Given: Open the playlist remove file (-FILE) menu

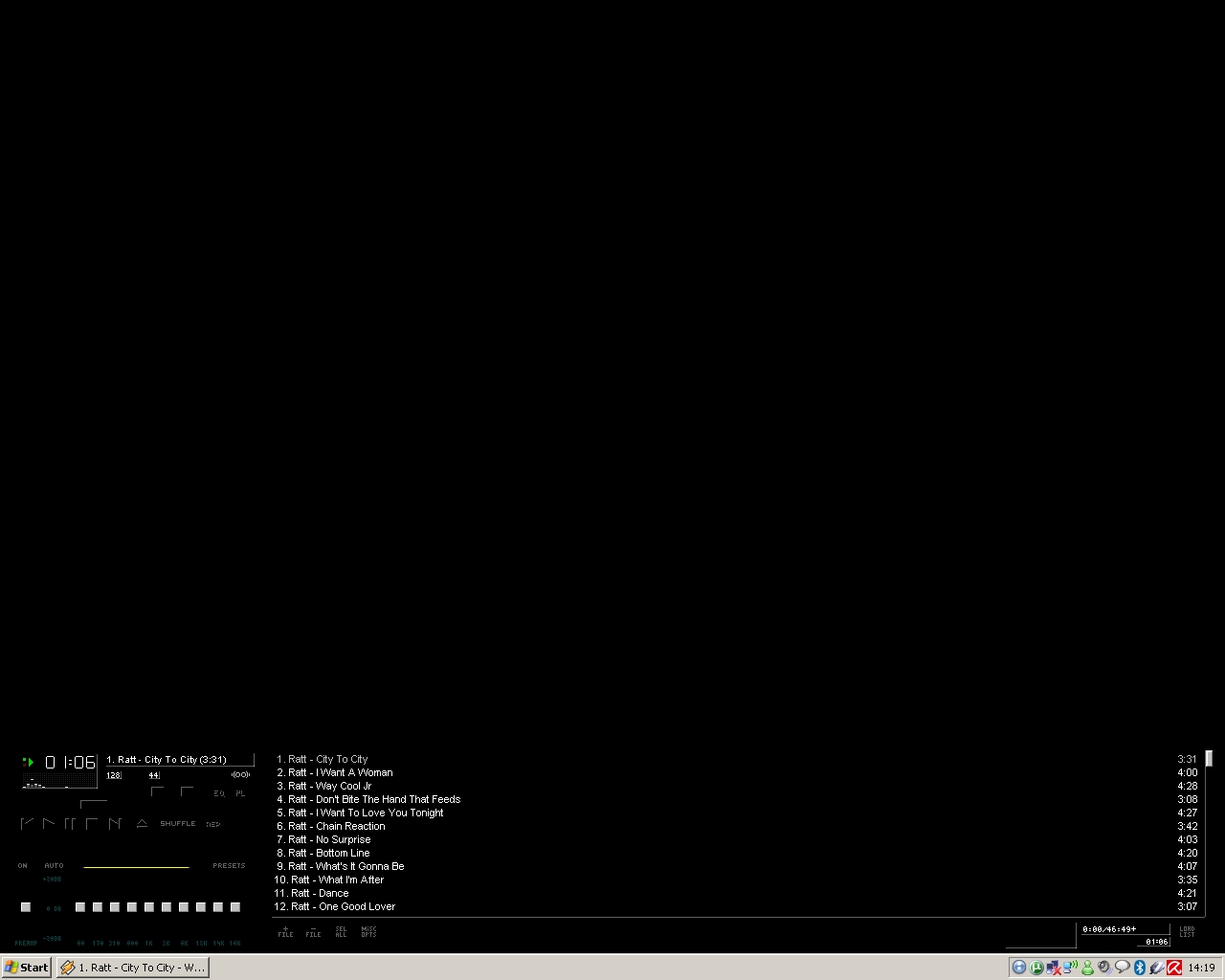Looking at the screenshot, I should click(313, 931).
